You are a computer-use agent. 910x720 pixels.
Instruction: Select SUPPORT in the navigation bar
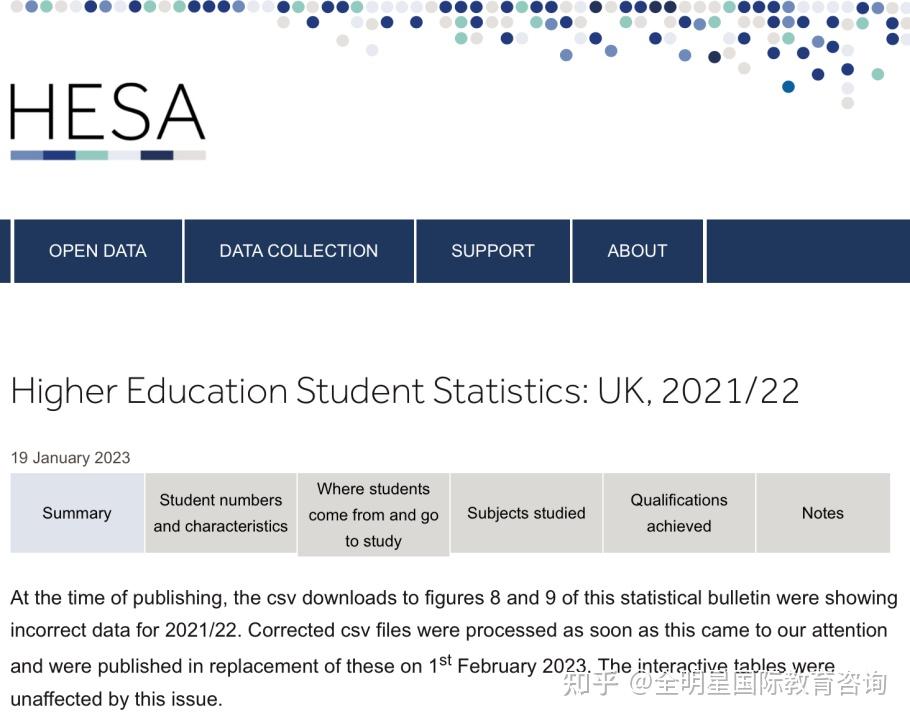493,251
